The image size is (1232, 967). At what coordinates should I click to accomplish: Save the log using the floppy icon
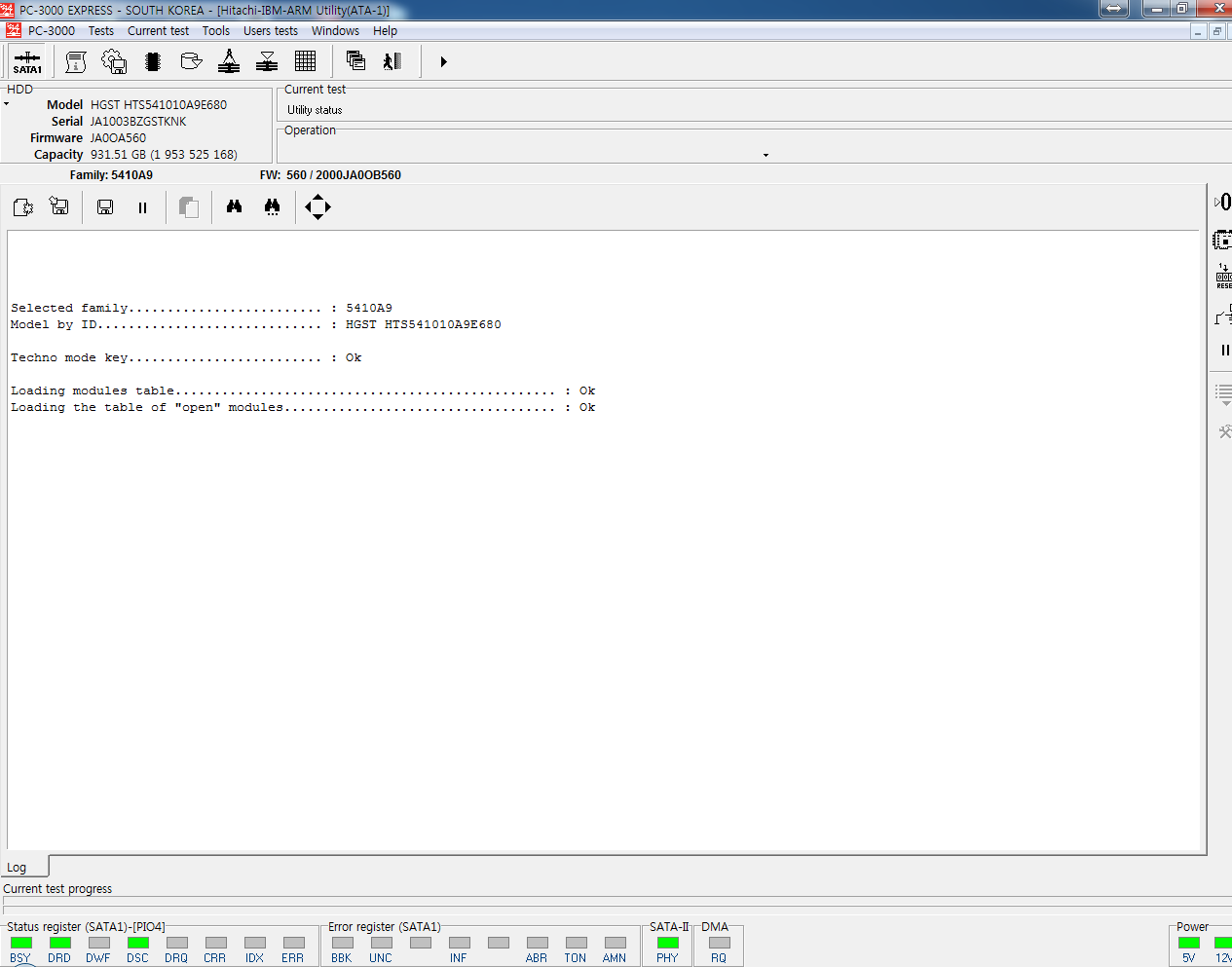[105, 206]
